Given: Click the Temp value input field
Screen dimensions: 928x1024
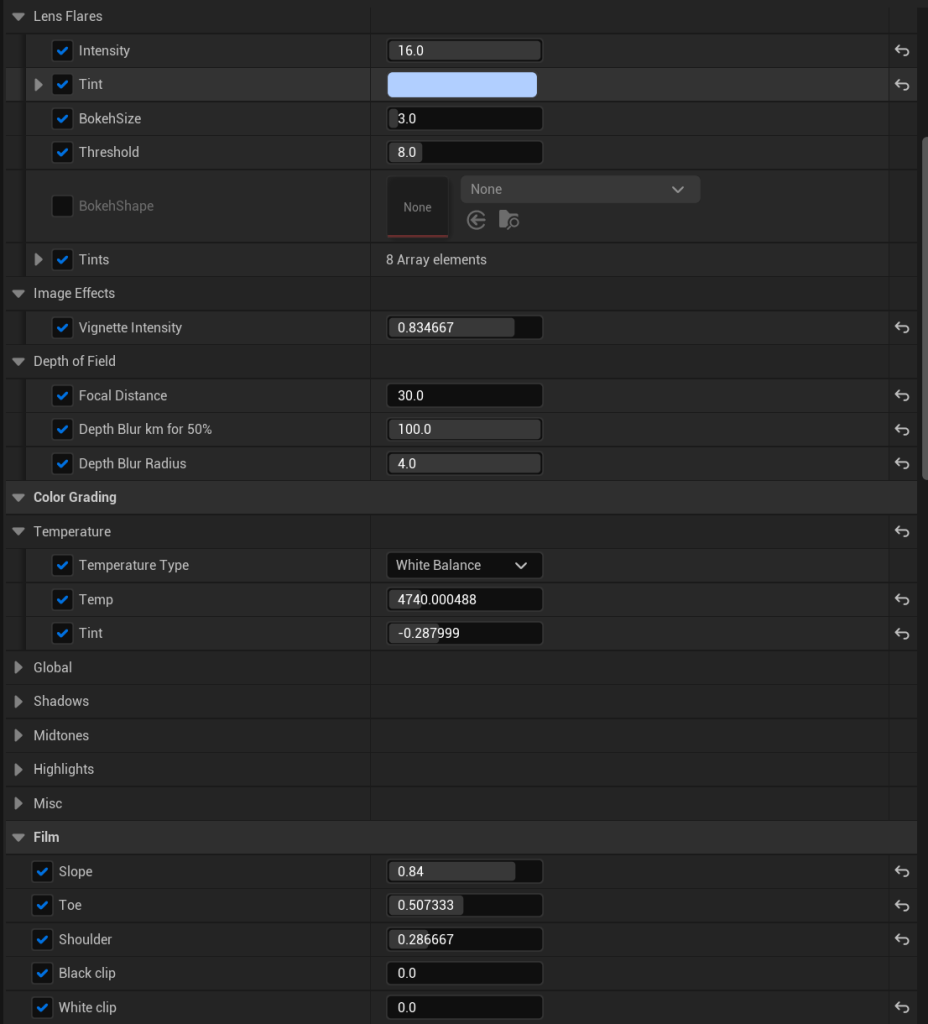Looking at the screenshot, I should (x=464, y=600).
